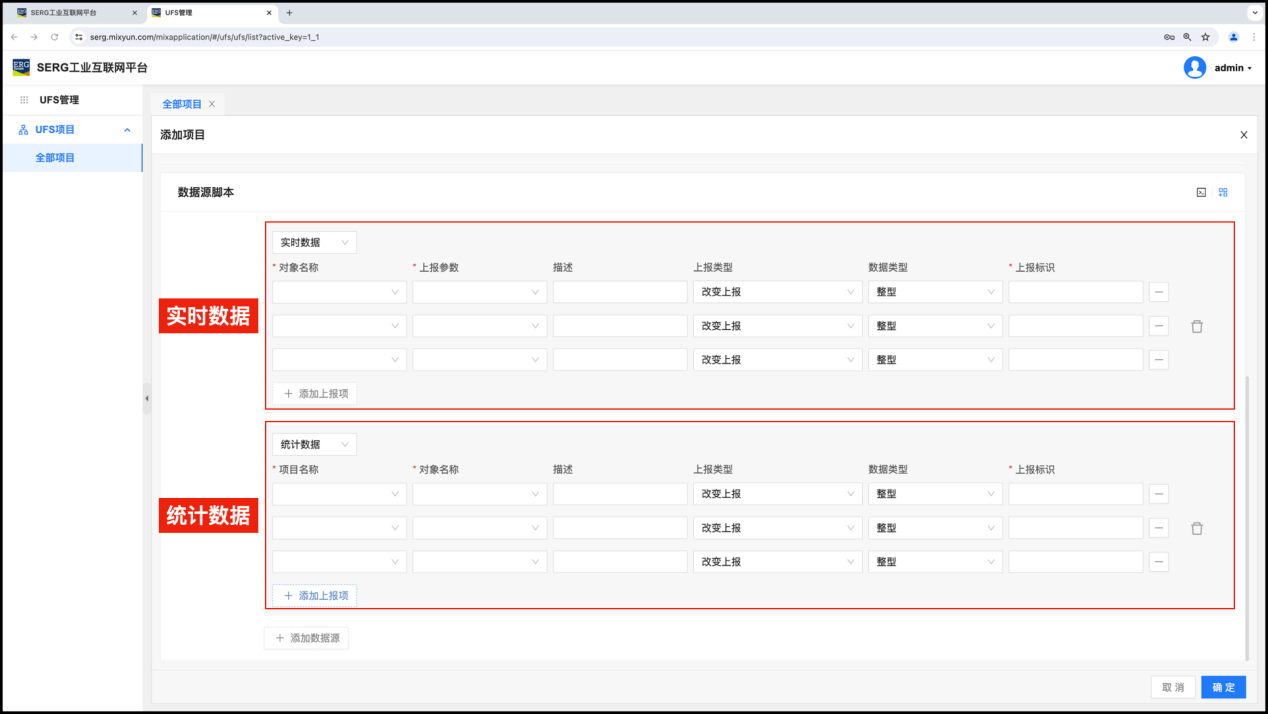This screenshot has width=1268, height=714.
Task: Collapse the left sidebar with handle arrow
Action: pos(147,398)
